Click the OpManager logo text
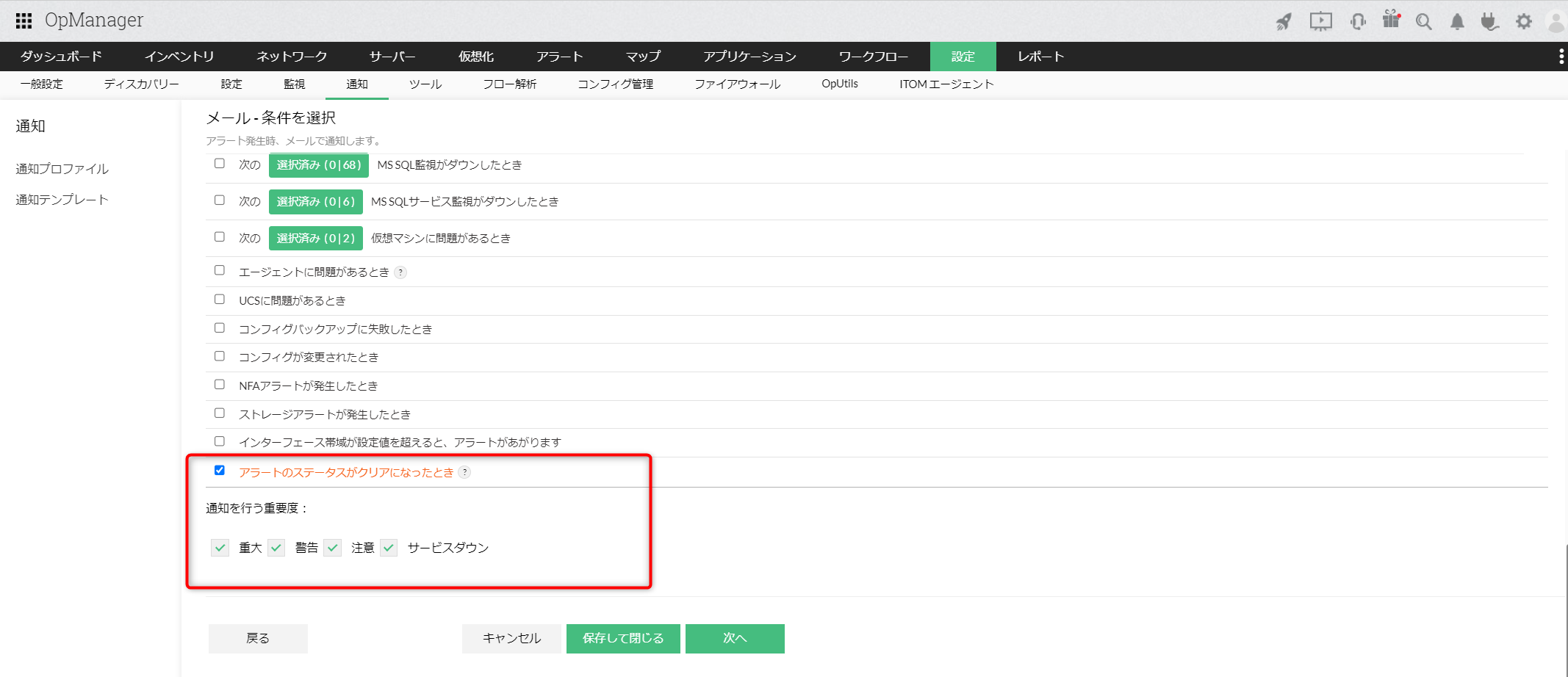The image size is (1568, 677). tap(94, 21)
